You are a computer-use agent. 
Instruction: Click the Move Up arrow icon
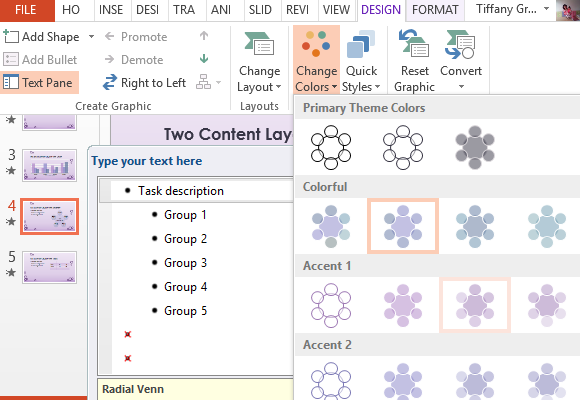click(204, 36)
